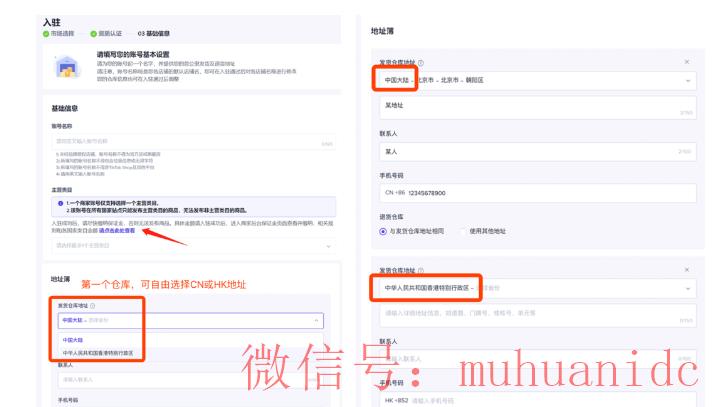This screenshot has height=407, width=714.
Task: Select radio 使用其他地址
Action: click(464, 231)
